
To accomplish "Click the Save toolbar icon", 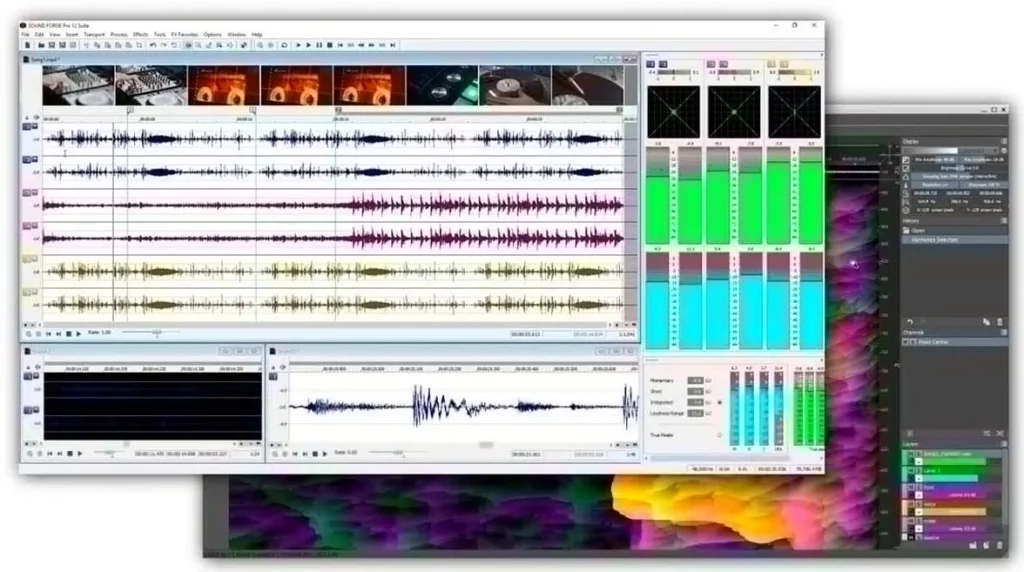I will [52, 45].
